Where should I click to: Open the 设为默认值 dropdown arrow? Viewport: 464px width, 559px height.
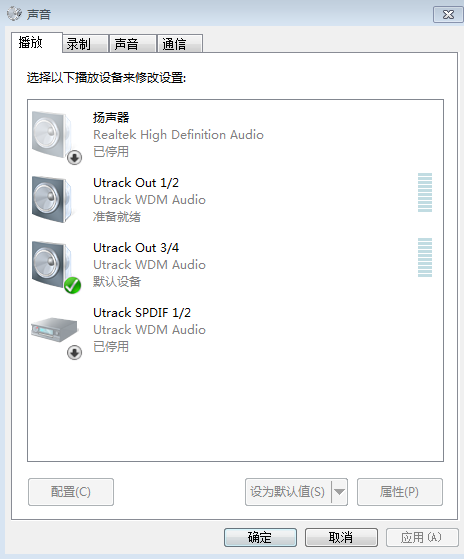[x=340, y=492]
